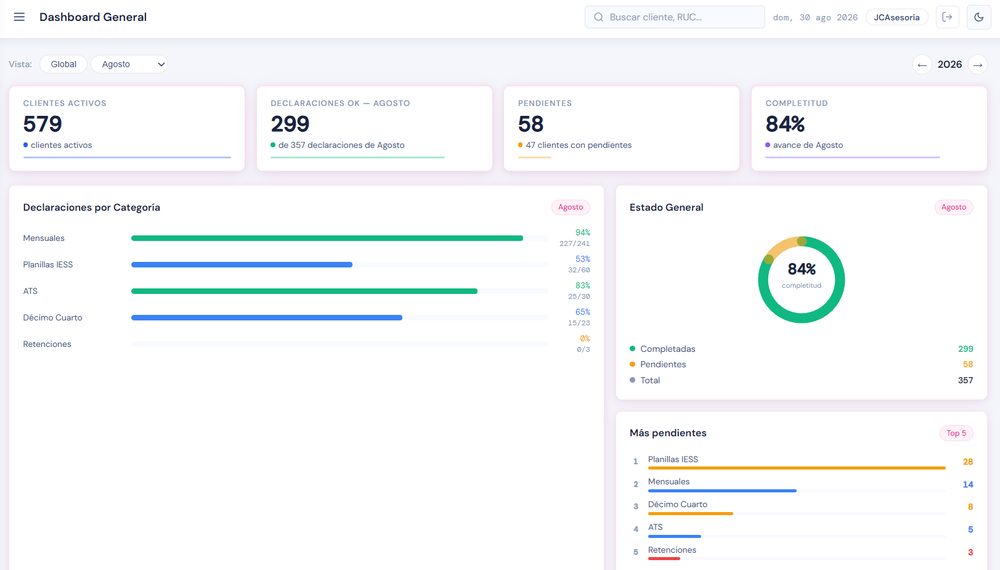The width and height of the screenshot is (1000, 570).
Task: Click the Mensuales progress bar
Action: click(x=339, y=238)
